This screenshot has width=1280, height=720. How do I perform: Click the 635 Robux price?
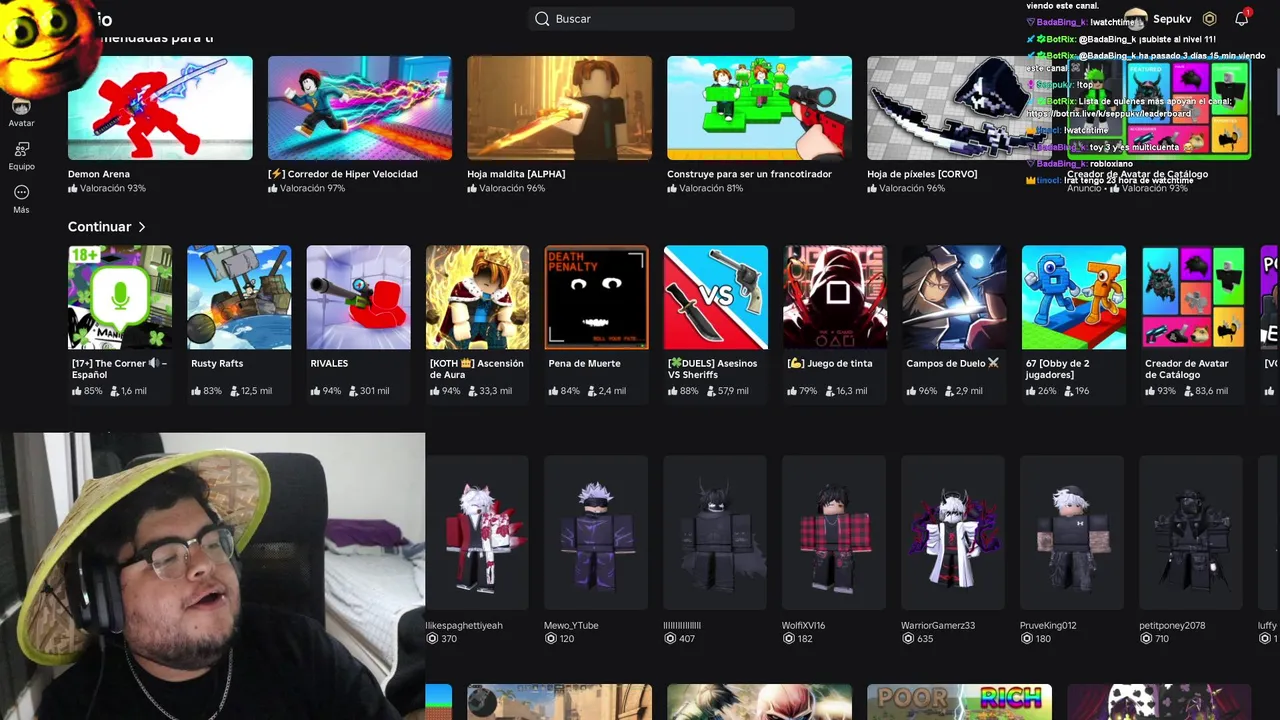[924, 639]
